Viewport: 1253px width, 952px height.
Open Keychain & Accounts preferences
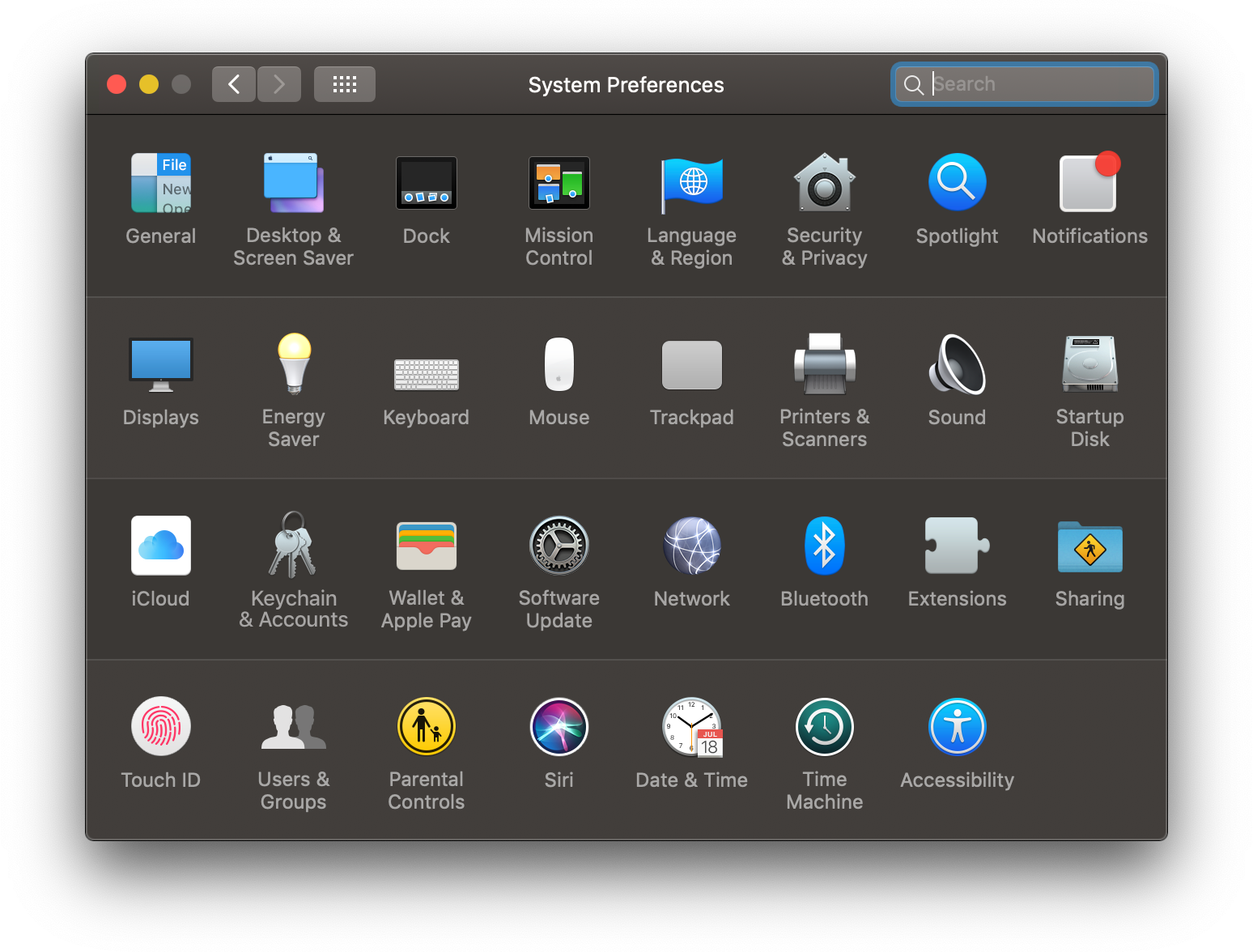click(x=293, y=545)
